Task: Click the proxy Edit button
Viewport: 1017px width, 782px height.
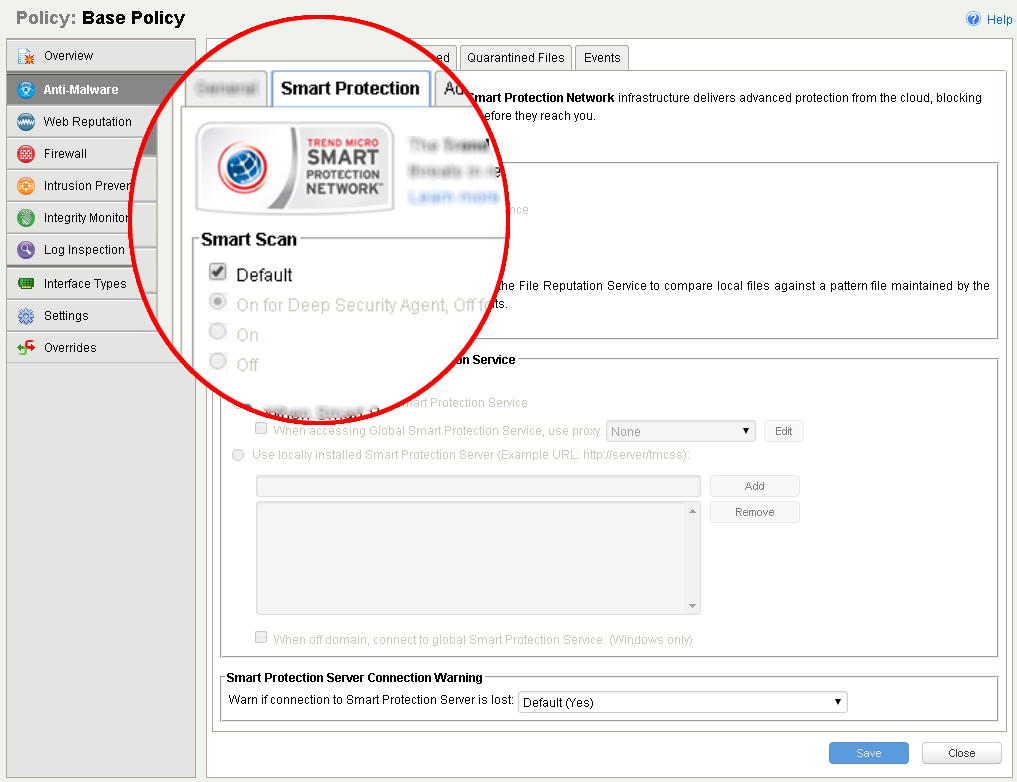Action: (784, 431)
